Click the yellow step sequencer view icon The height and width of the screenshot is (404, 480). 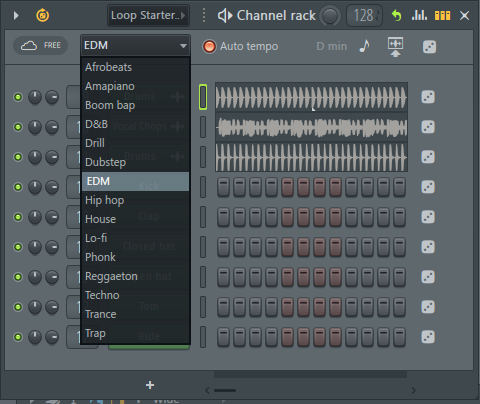click(x=442, y=15)
